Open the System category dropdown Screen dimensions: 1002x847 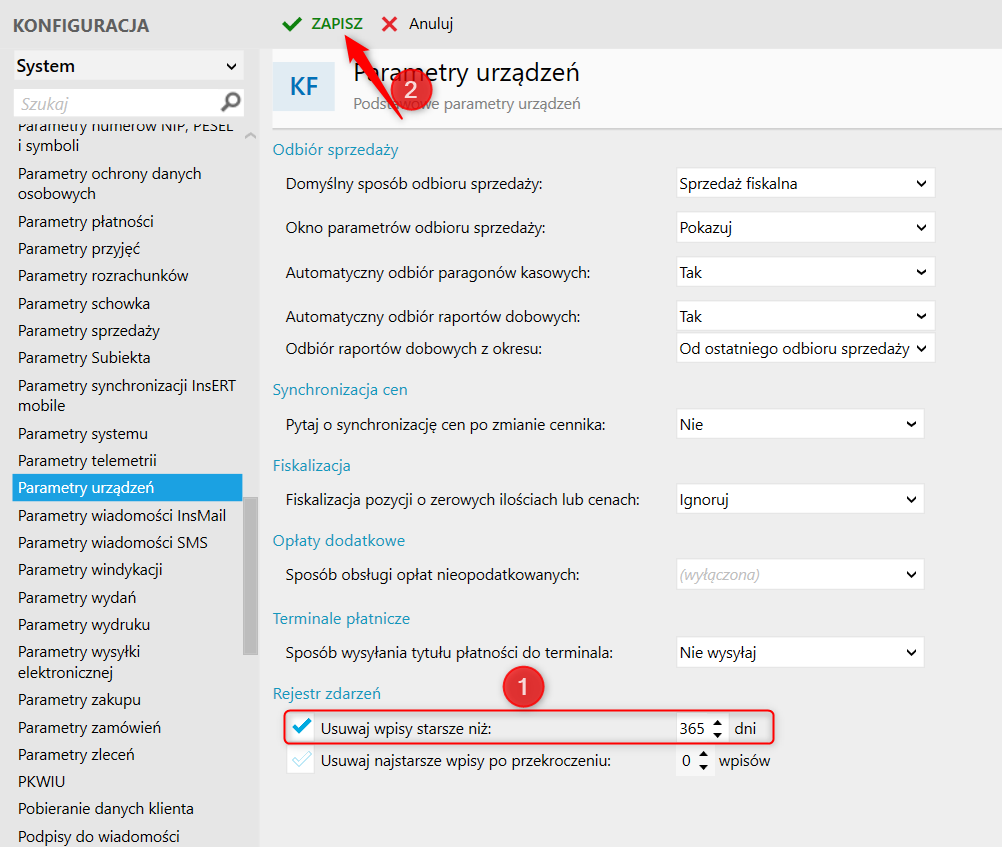129,67
